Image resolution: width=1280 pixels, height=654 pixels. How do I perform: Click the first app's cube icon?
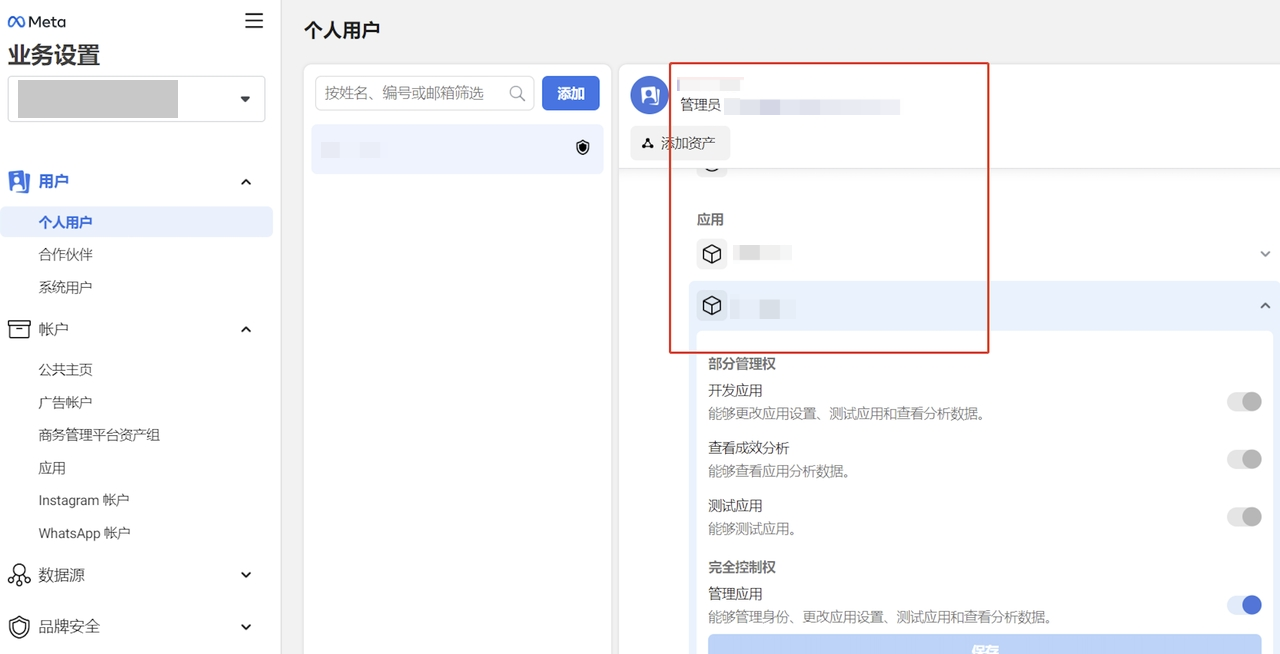712,254
